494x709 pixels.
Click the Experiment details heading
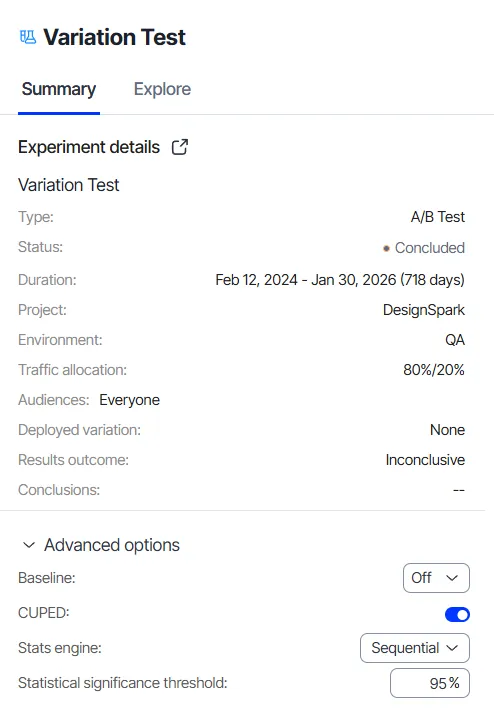(x=89, y=147)
